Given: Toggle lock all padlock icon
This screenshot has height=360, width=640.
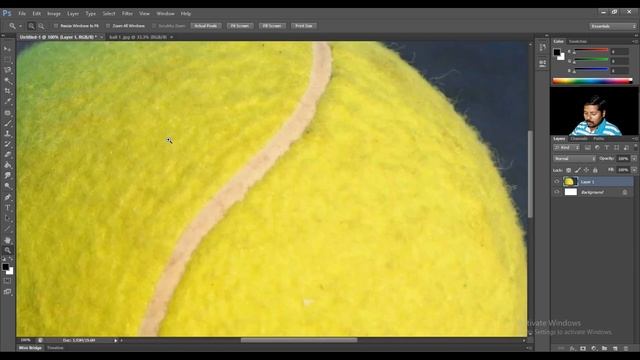Looking at the screenshot, I should point(595,170).
